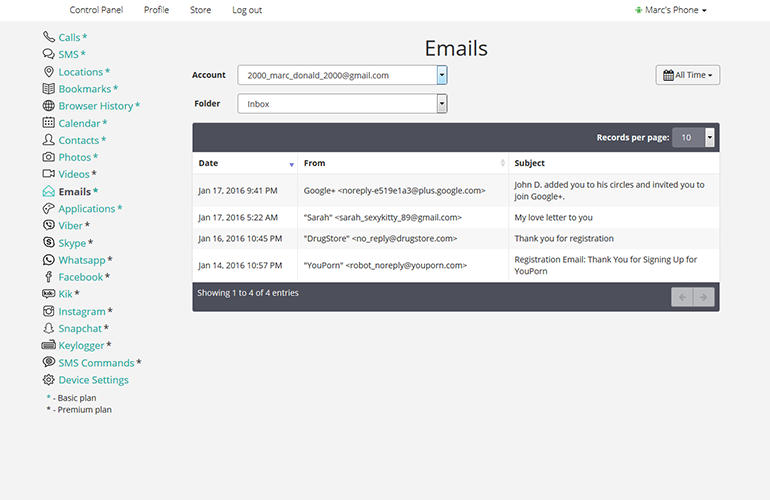Open the Calls link in sidebar

click(69, 37)
